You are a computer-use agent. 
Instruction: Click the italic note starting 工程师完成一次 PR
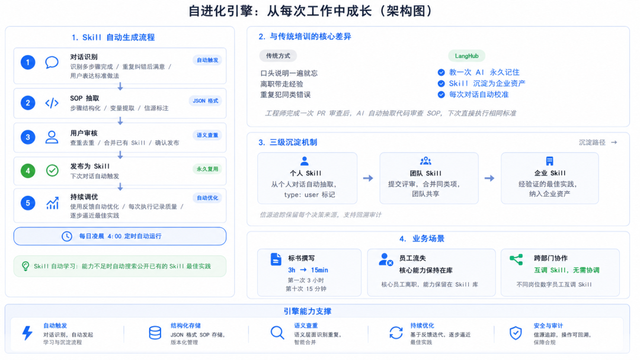pyautogui.click(x=391, y=113)
